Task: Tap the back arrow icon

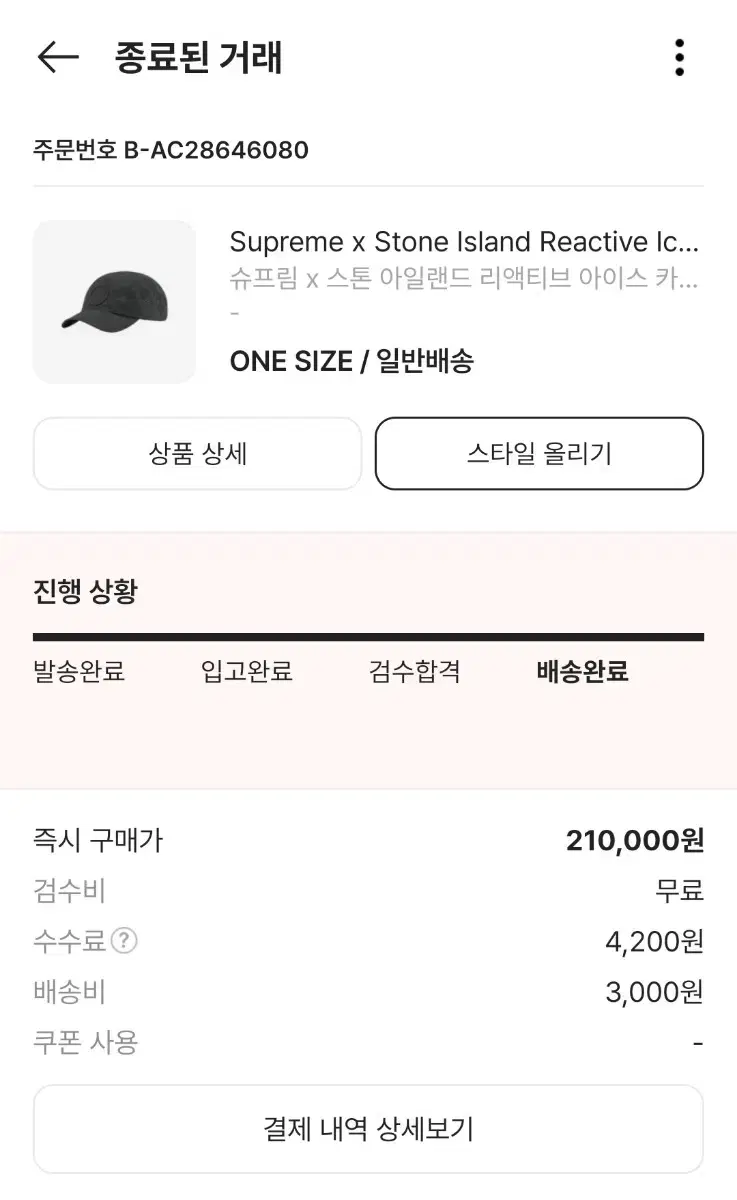Action: click(x=57, y=58)
